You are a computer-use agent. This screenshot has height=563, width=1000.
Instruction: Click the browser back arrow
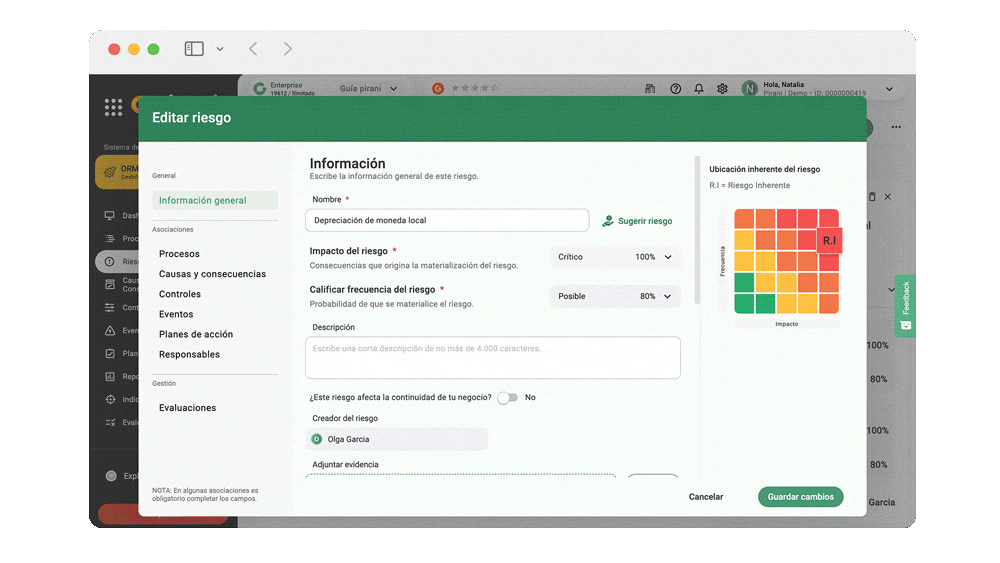tap(253, 49)
